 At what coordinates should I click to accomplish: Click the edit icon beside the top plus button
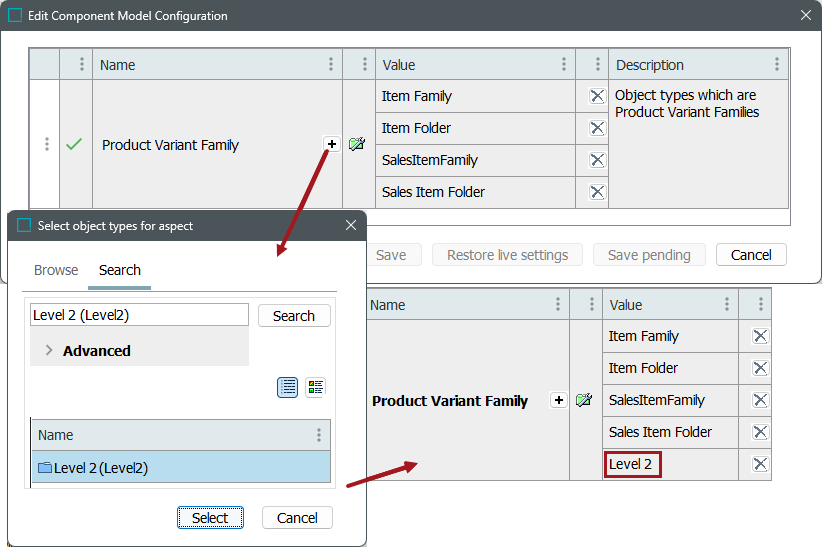coord(357,144)
